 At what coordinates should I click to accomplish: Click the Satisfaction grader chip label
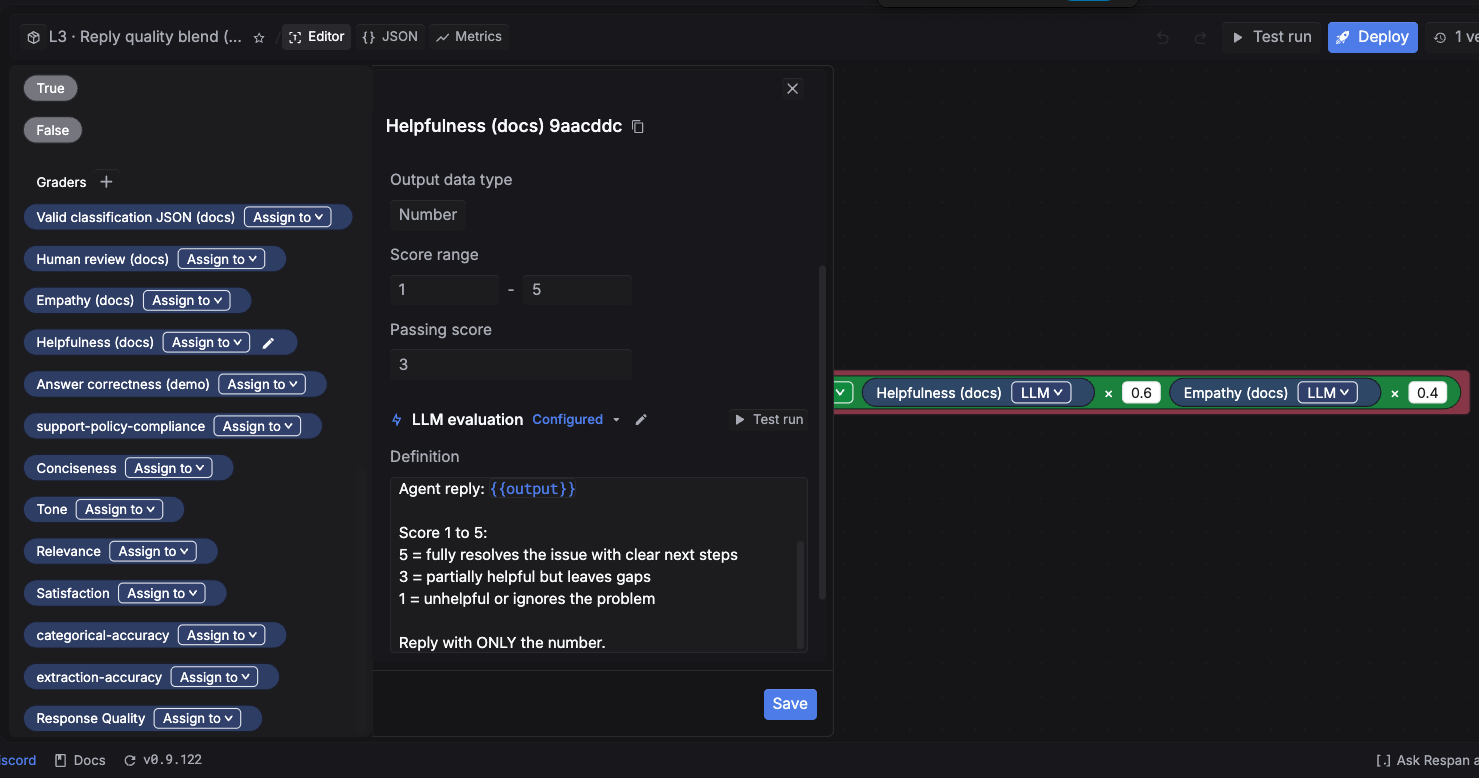coord(73,593)
